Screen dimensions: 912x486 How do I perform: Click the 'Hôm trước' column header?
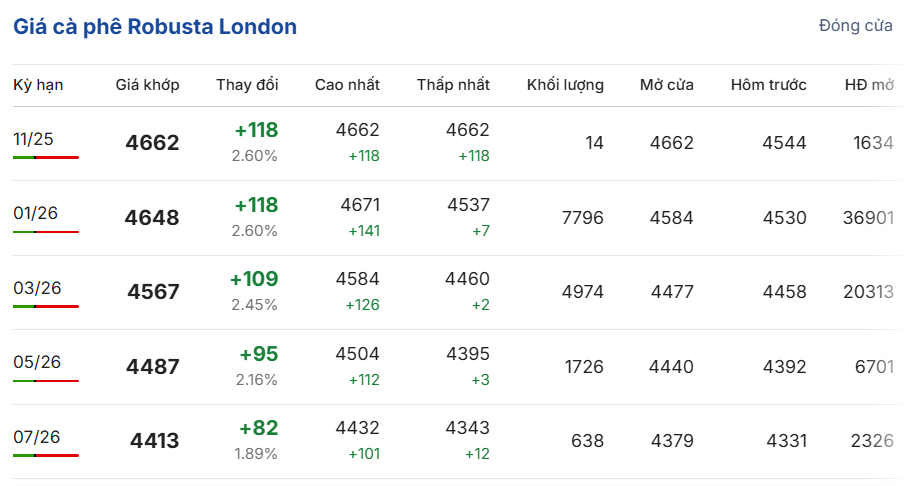point(768,85)
